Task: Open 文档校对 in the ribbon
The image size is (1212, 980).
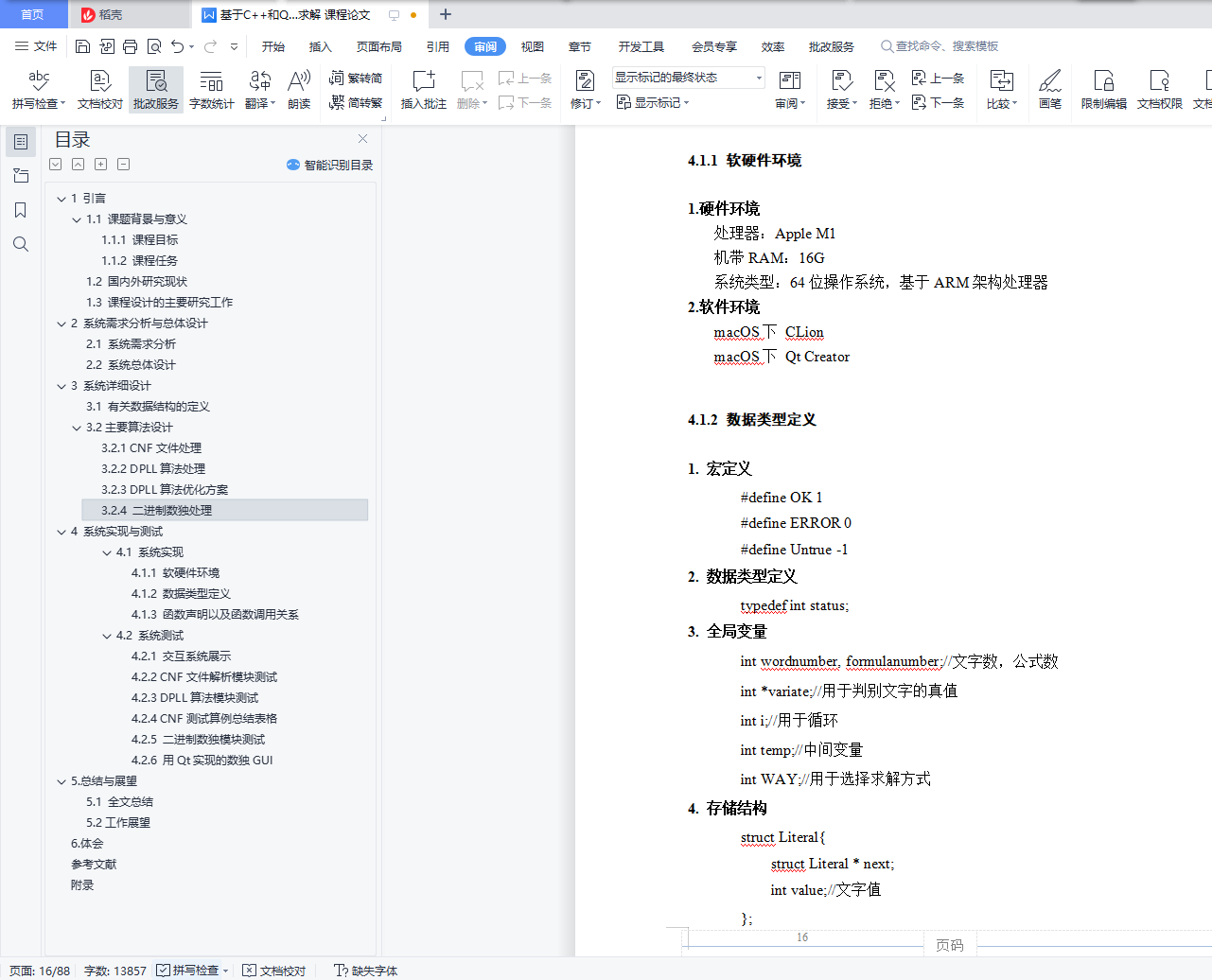Action: click(100, 90)
